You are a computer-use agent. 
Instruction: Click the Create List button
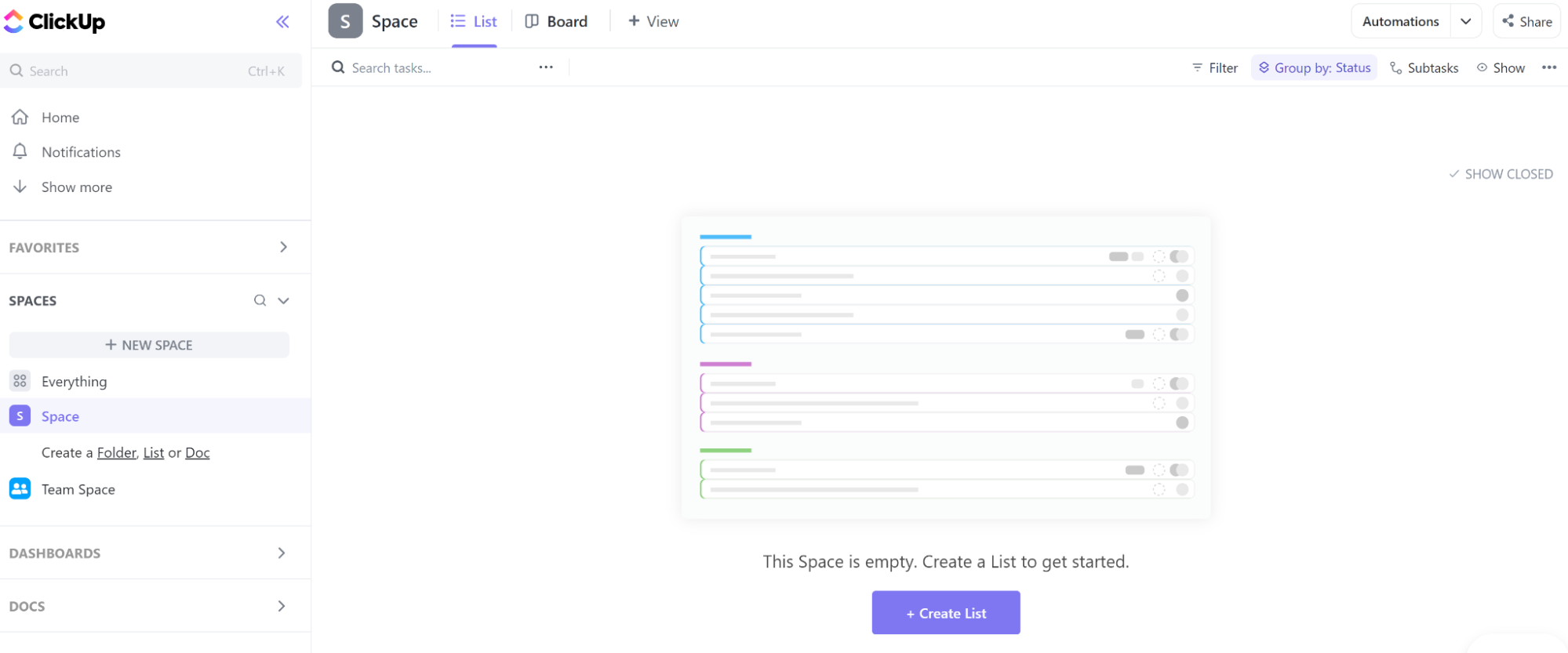click(x=945, y=613)
